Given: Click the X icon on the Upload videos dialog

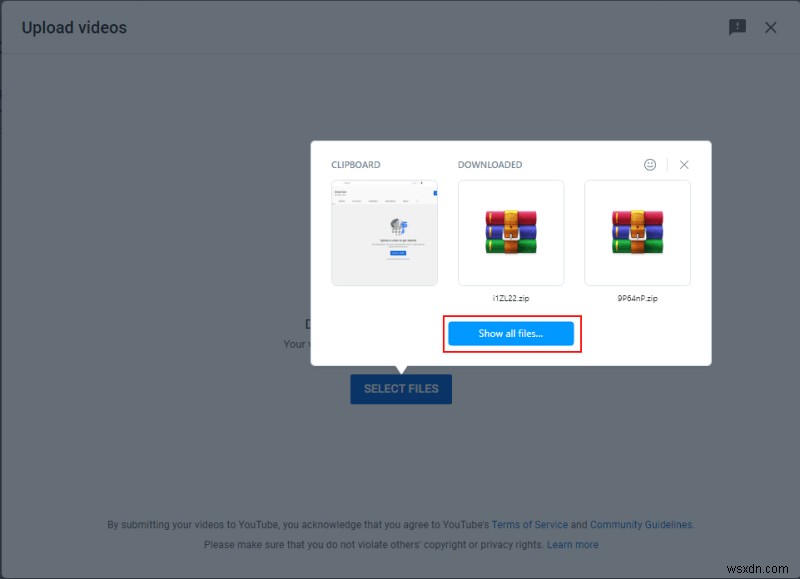Looking at the screenshot, I should tap(771, 27).
